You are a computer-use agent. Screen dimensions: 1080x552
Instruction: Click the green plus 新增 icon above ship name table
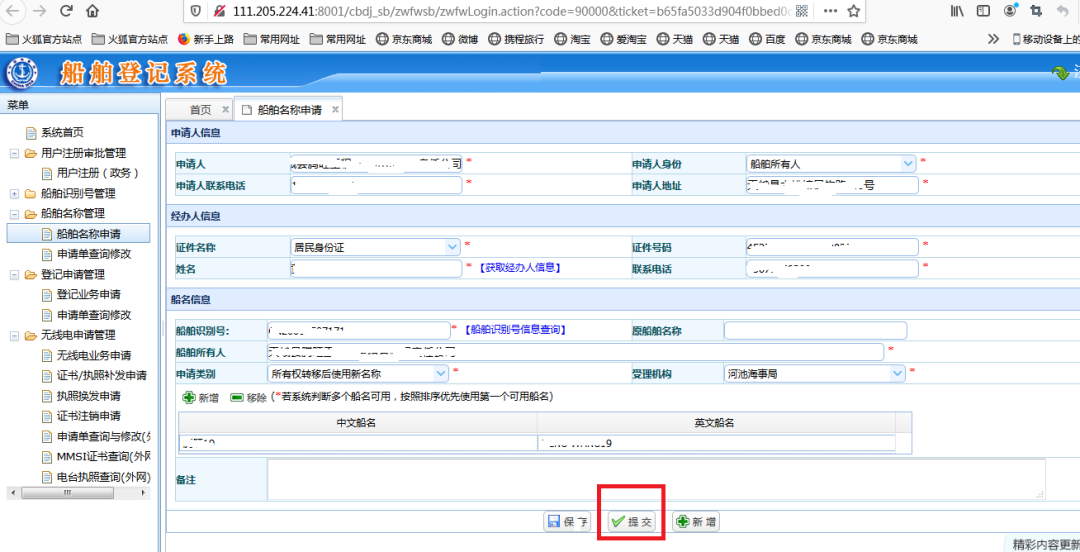[x=188, y=397]
